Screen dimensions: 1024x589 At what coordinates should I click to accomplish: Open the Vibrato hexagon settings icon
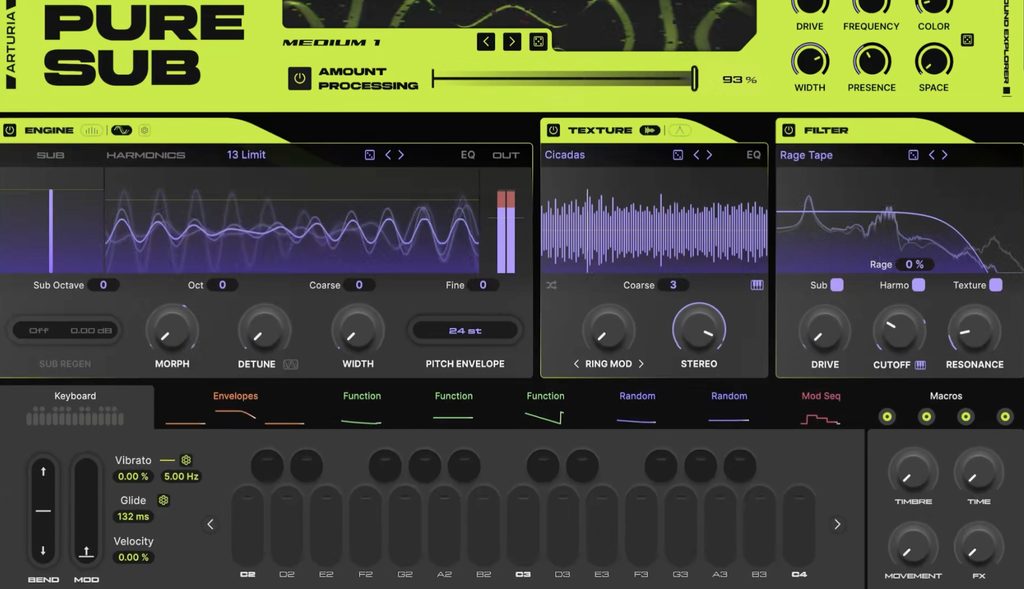coord(186,460)
